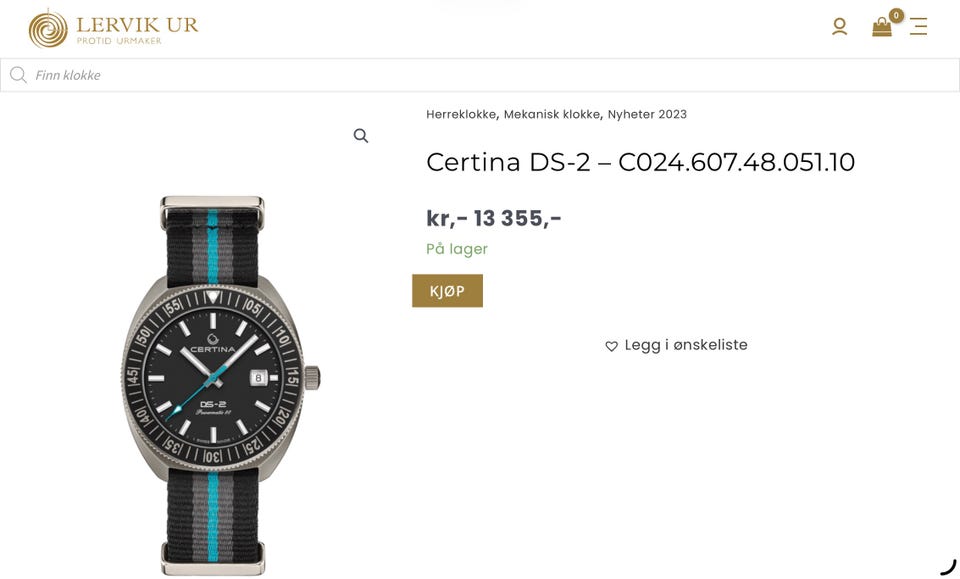Click the Finn klokke search field
The height and width of the screenshot is (579, 960).
coord(480,75)
